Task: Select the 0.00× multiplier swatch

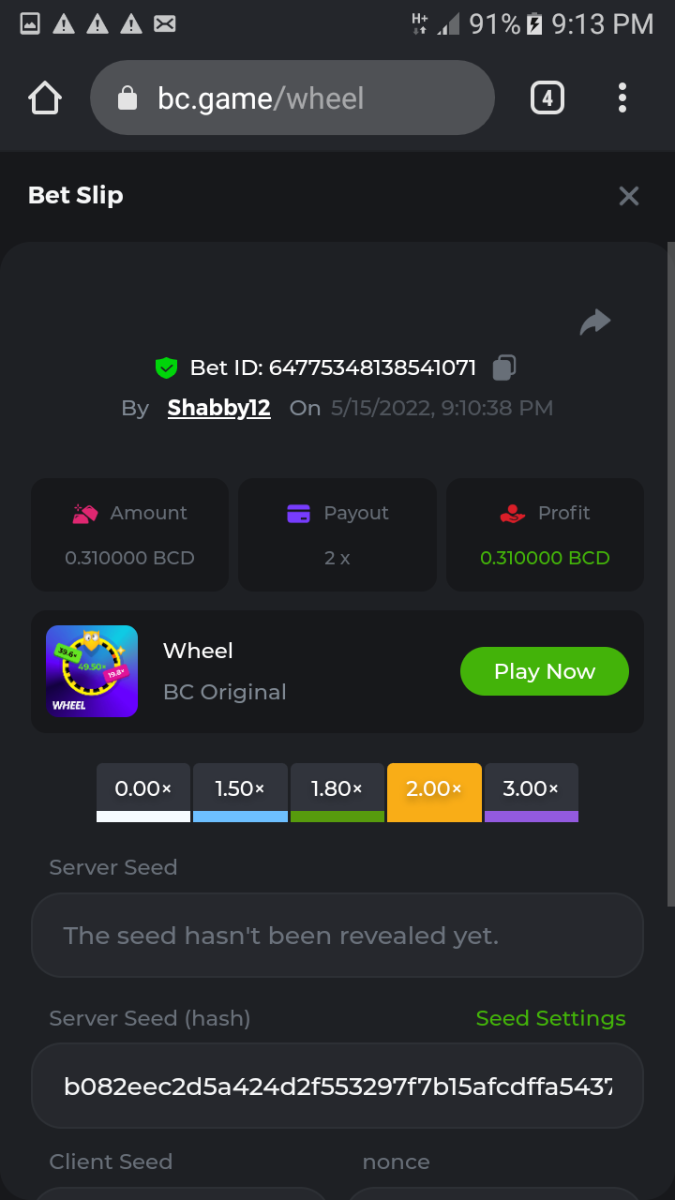Action: point(143,791)
